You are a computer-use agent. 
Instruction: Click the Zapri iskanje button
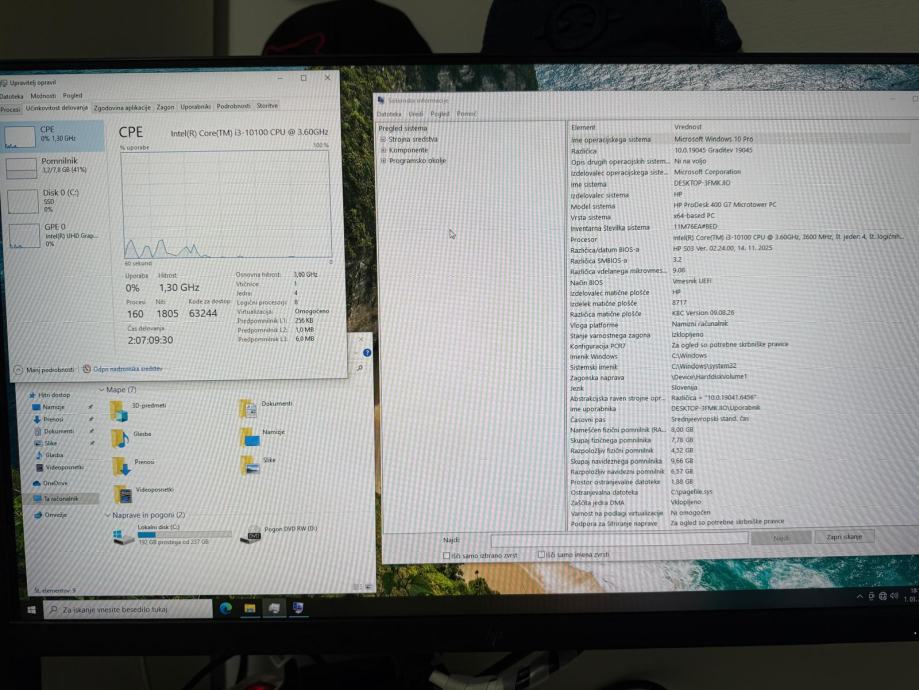tap(844, 536)
